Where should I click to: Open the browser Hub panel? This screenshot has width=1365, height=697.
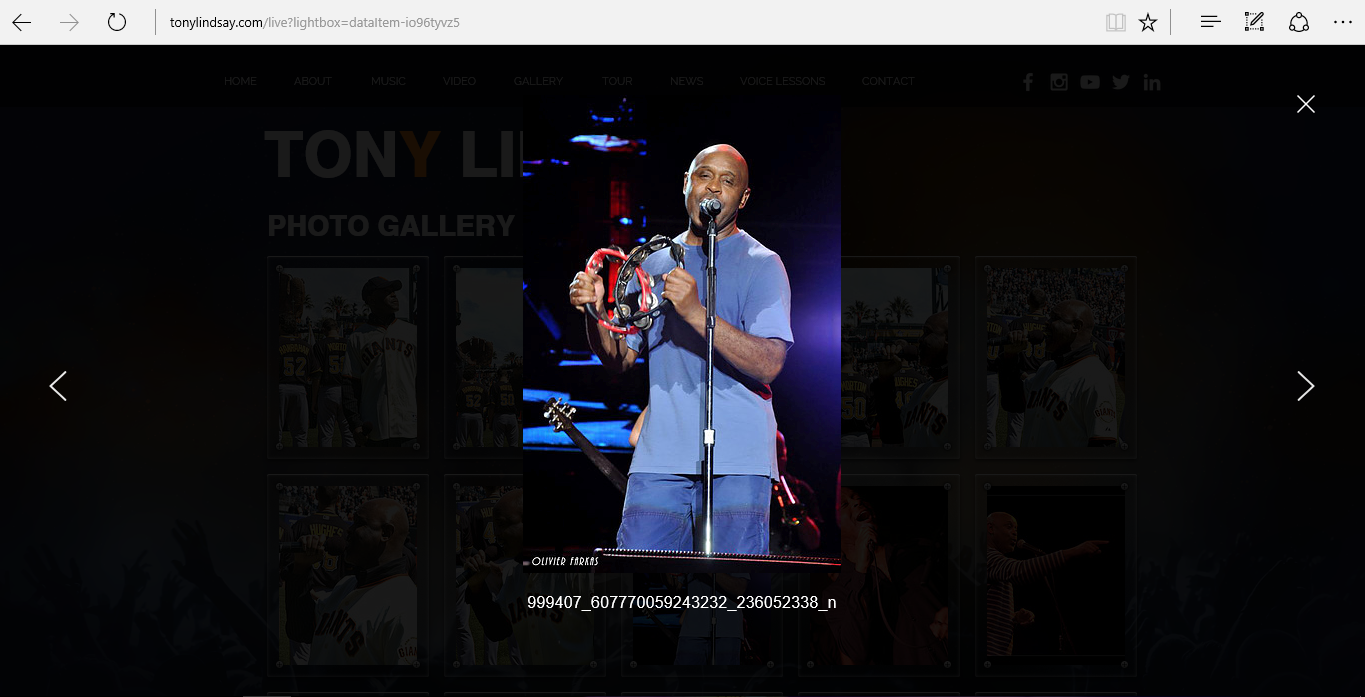[1210, 22]
